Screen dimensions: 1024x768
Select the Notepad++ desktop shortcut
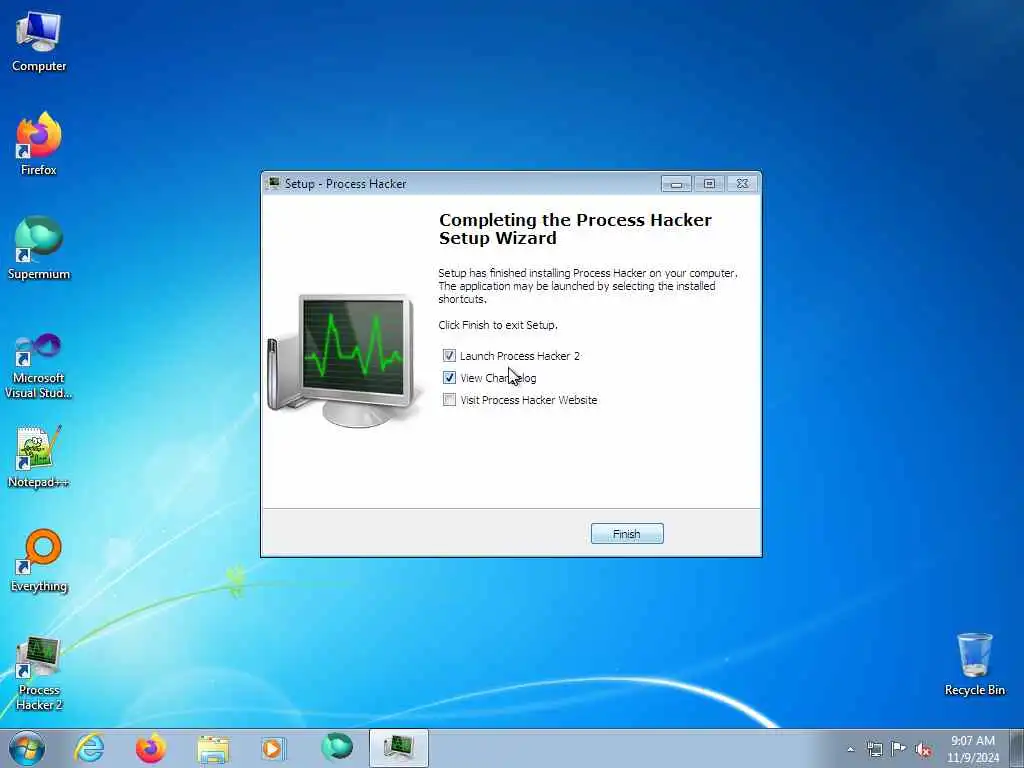39,457
